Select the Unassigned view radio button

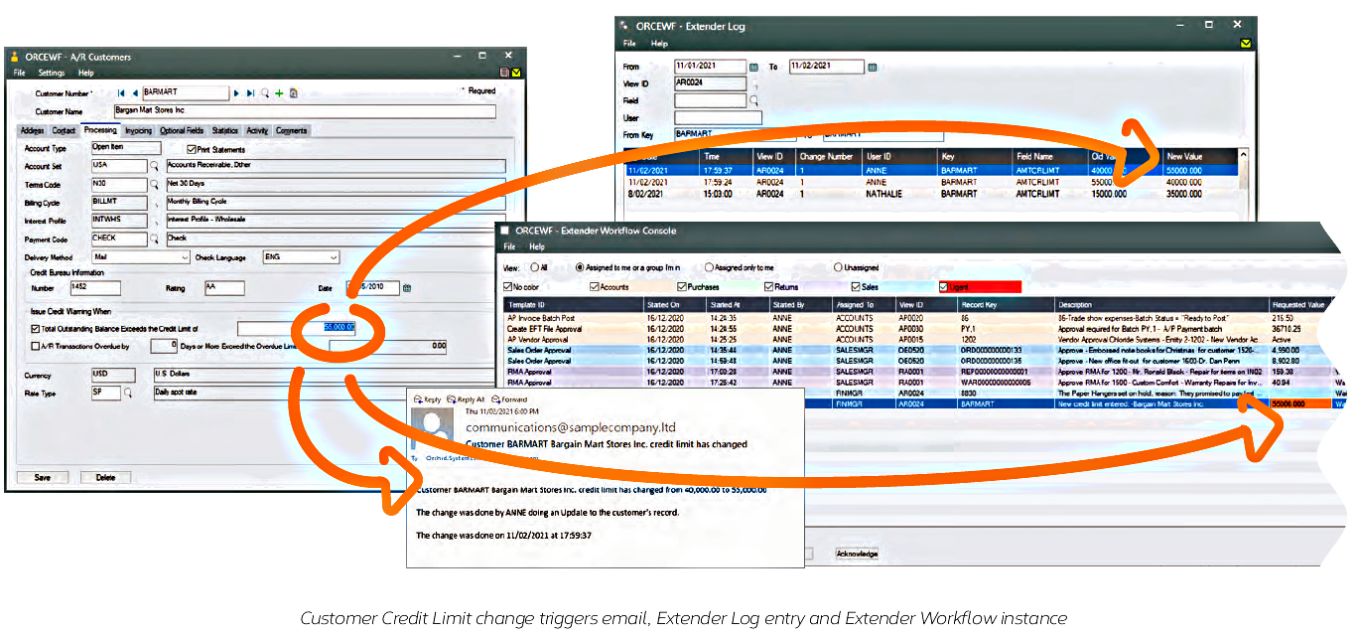pos(838,268)
